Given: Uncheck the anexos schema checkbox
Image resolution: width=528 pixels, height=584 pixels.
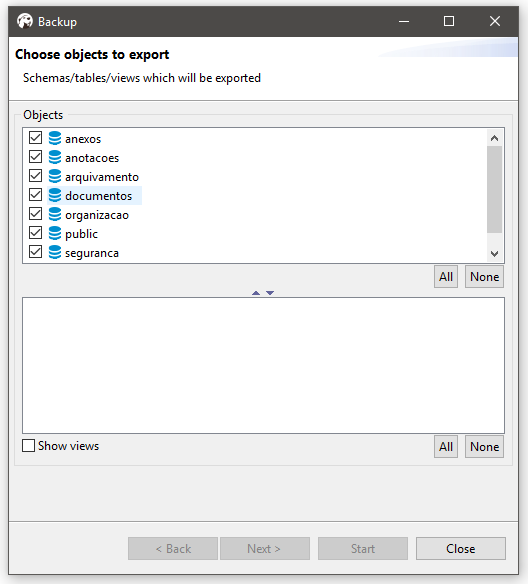Looking at the screenshot, I should tap(35, 137).
